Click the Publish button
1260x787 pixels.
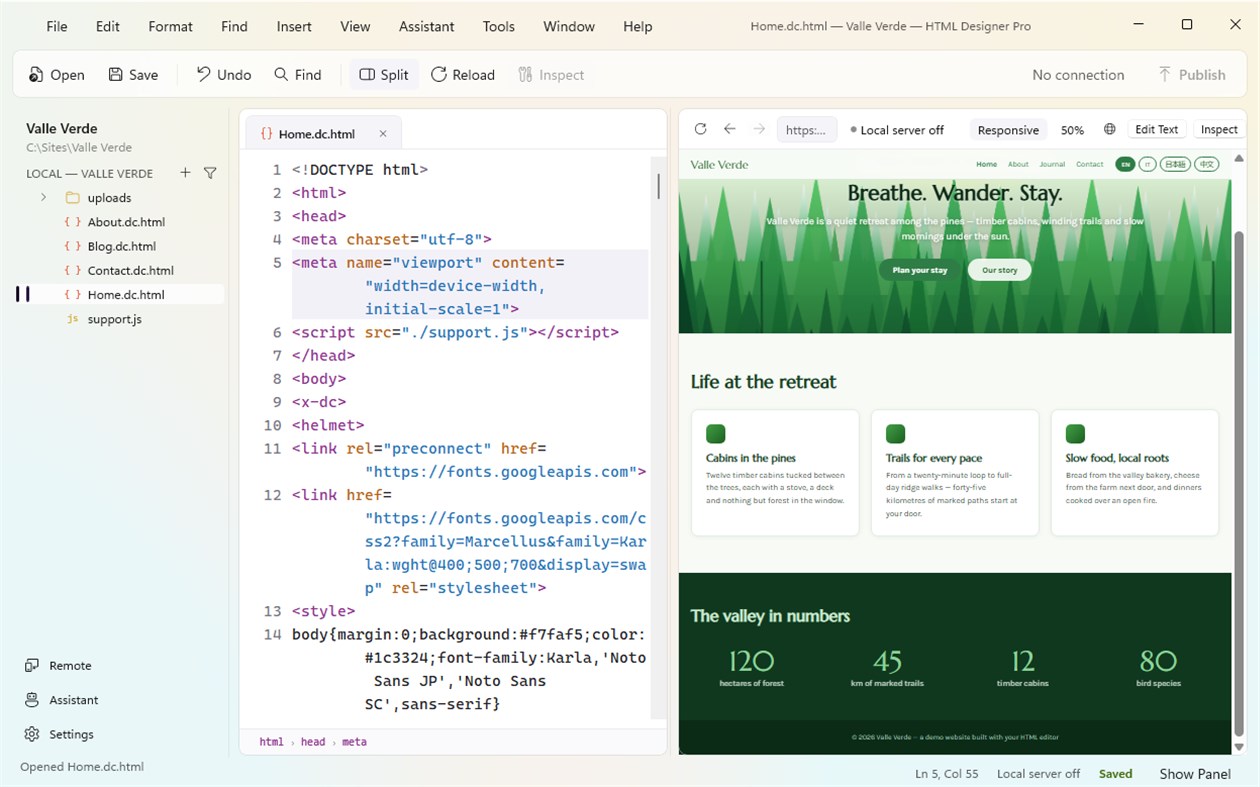coord(1191,75)
